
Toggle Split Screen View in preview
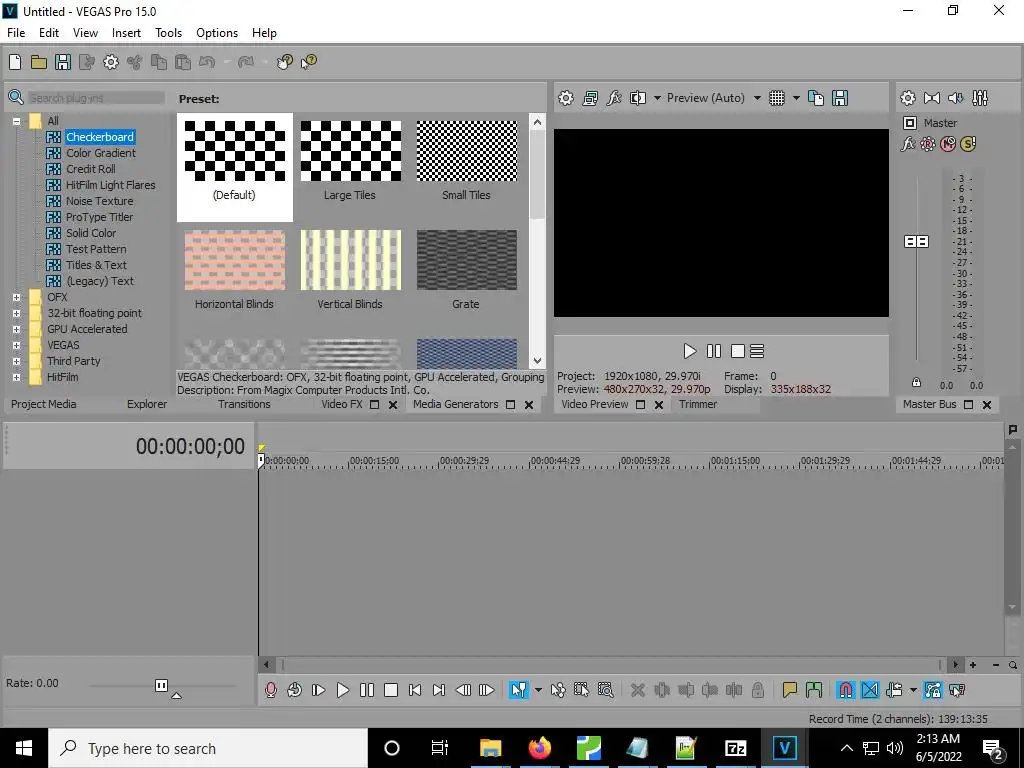[637, 98]
